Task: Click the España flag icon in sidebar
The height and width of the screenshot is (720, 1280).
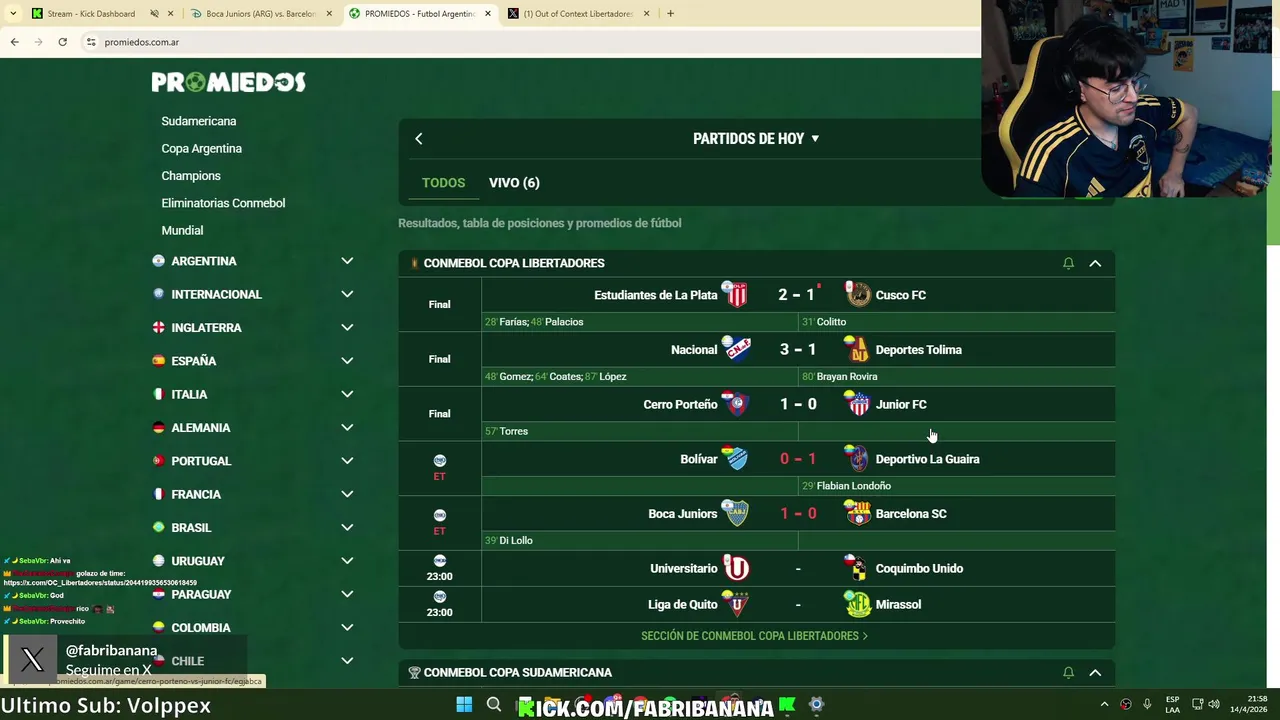Action: (x=158, y=361)
